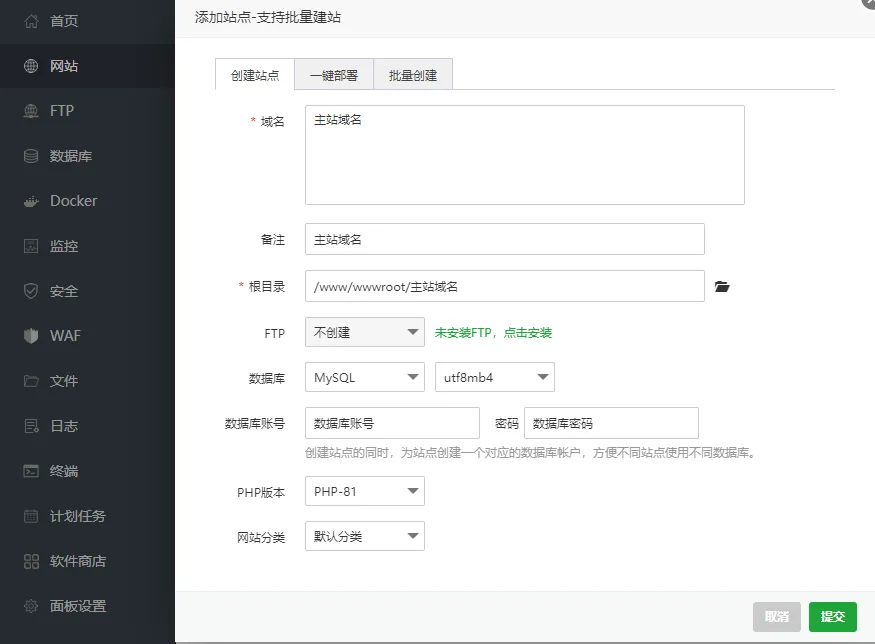Image resolution: width=875 pixels, height=644 pixels.
Task: Click the globe website icon
Action: (x=31, y=66)
